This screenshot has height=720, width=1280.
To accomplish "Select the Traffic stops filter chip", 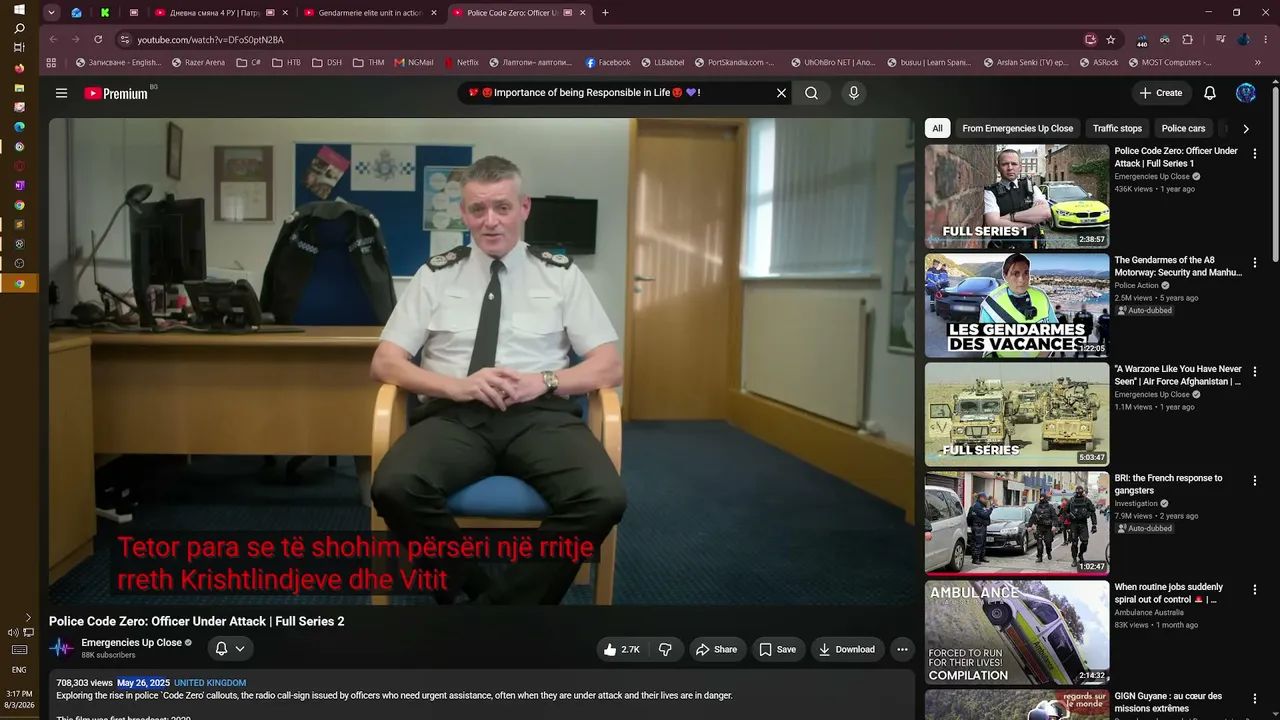I will tap(1117, 128).
